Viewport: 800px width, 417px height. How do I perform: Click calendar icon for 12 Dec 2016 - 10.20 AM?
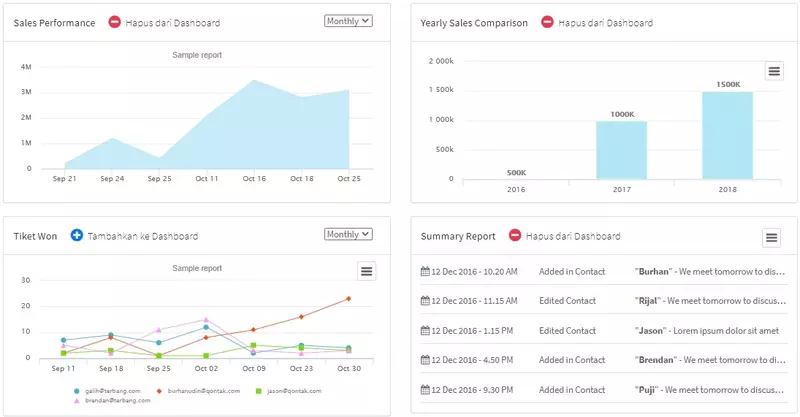click(x=425, y=271)
